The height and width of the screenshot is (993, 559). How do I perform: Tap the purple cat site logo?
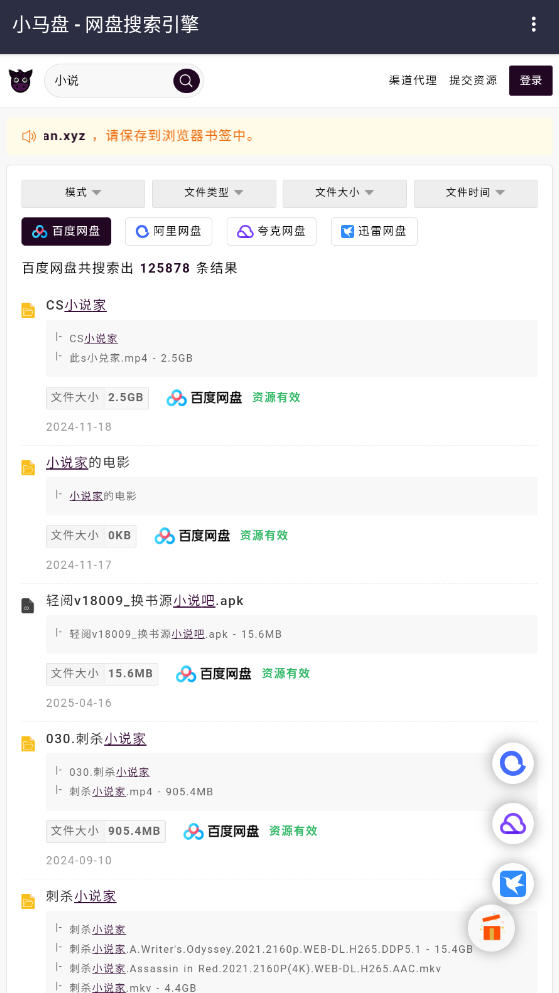point(21,80)
